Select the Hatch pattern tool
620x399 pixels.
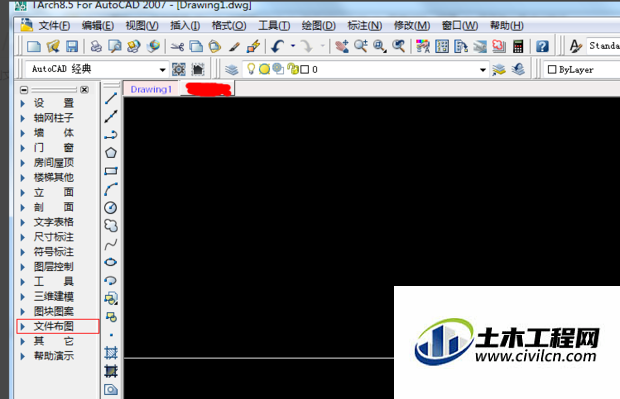[x=111, y=352]
